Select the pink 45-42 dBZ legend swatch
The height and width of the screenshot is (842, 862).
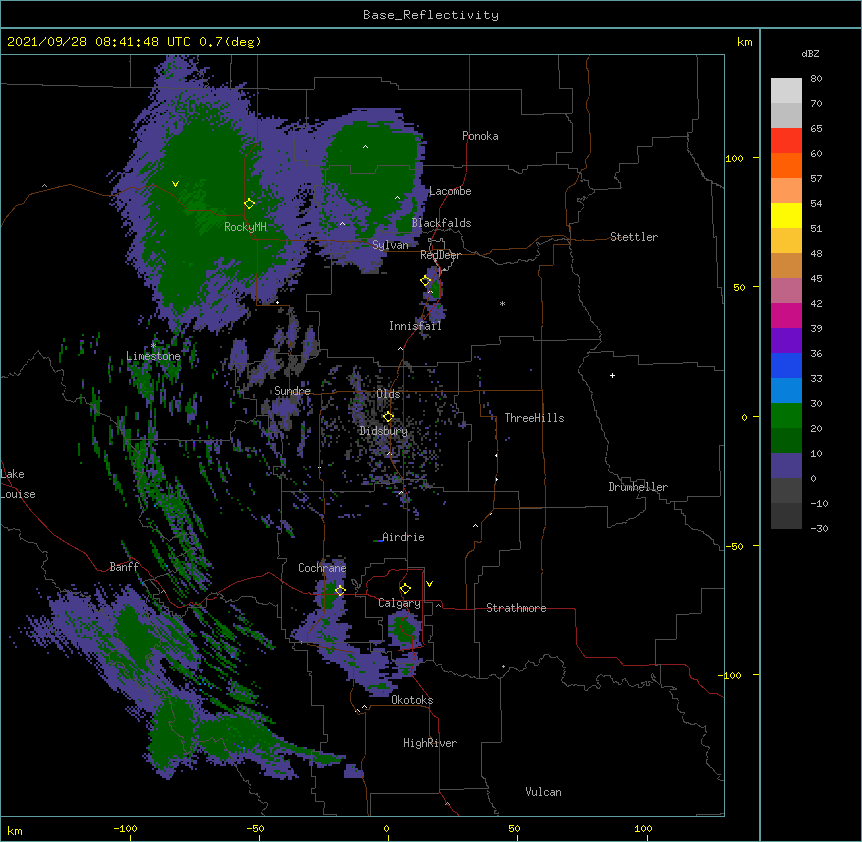coord(786,291)
